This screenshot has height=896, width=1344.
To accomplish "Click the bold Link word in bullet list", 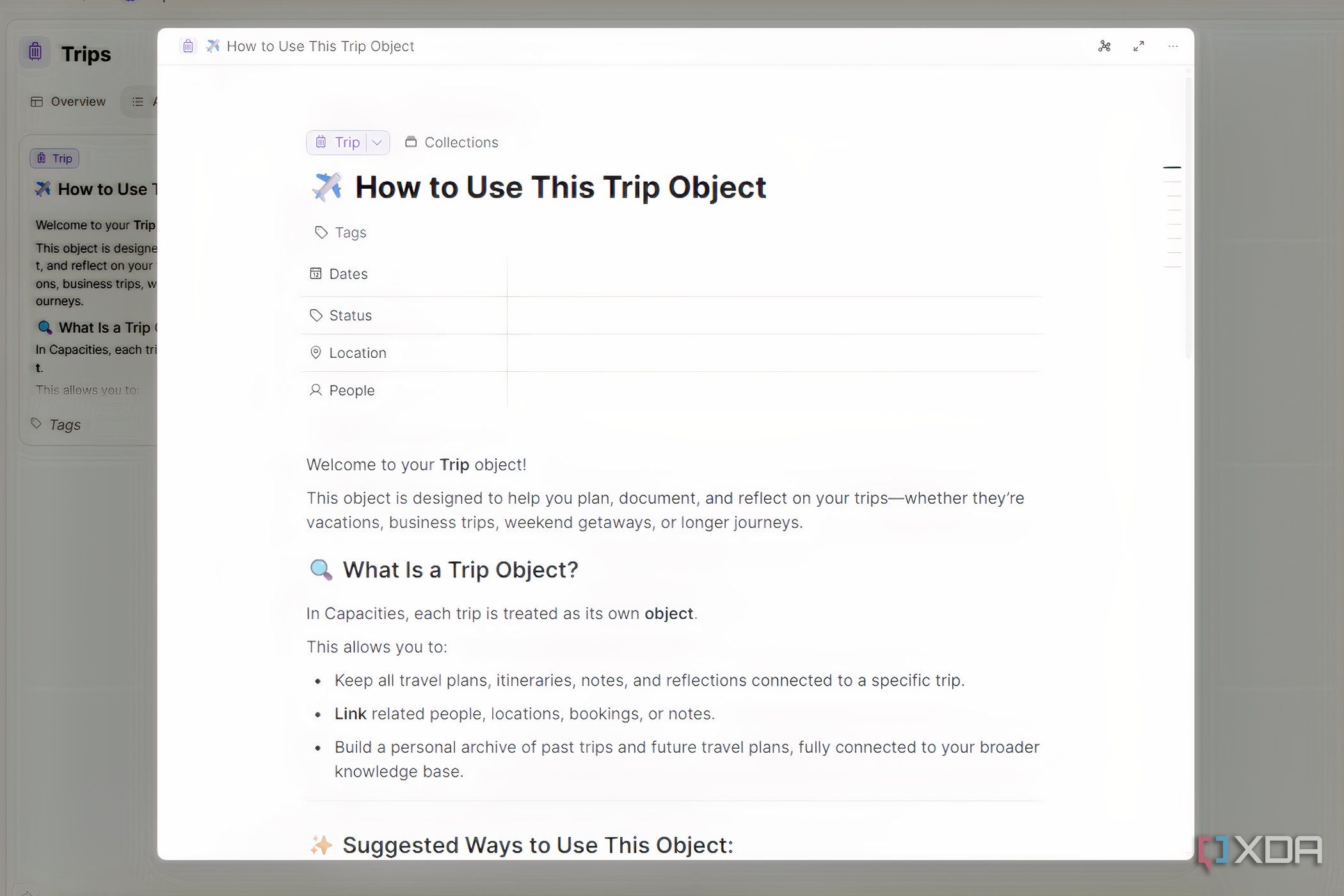I will pos(350,714).
